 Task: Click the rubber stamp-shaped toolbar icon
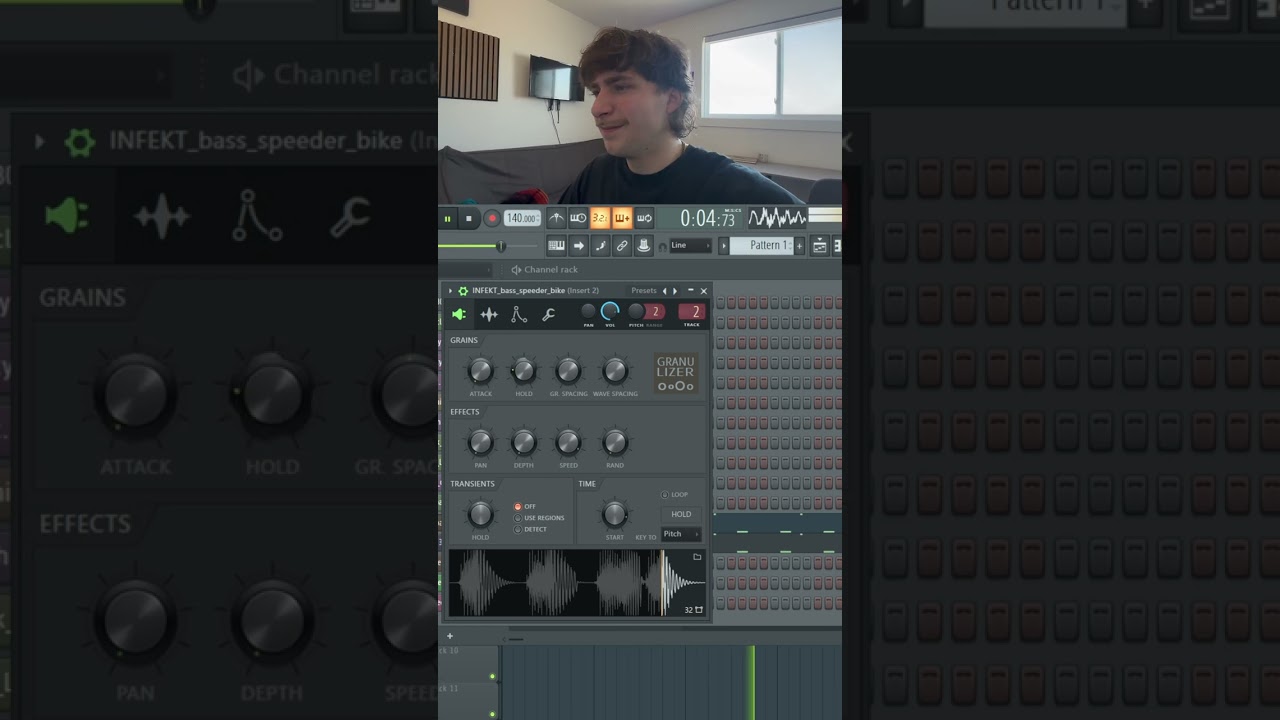pyautogui.click(x=644, y=245)
